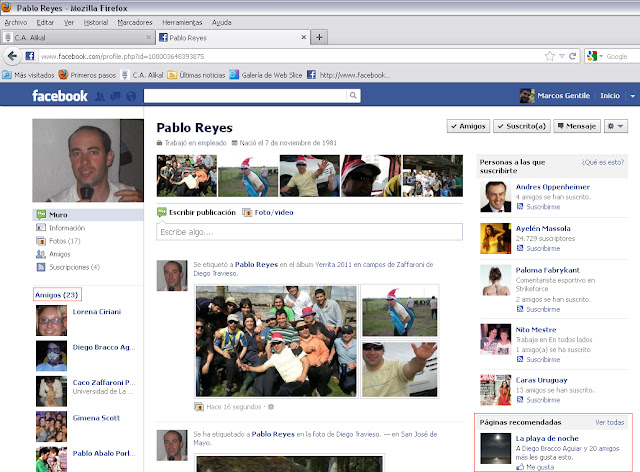Screen dimensions: 640x472
Task: Open the account menu arrow next to Inicio
Action: [632, 96]
